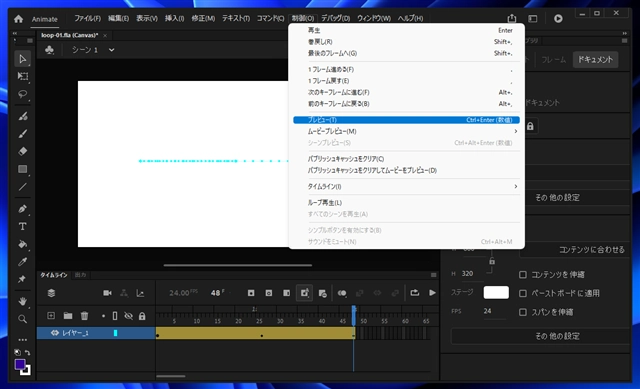640x389 pixels.
Task: Open the Edit Toolbar three-dots button
Action: click(x=23, y=340)
